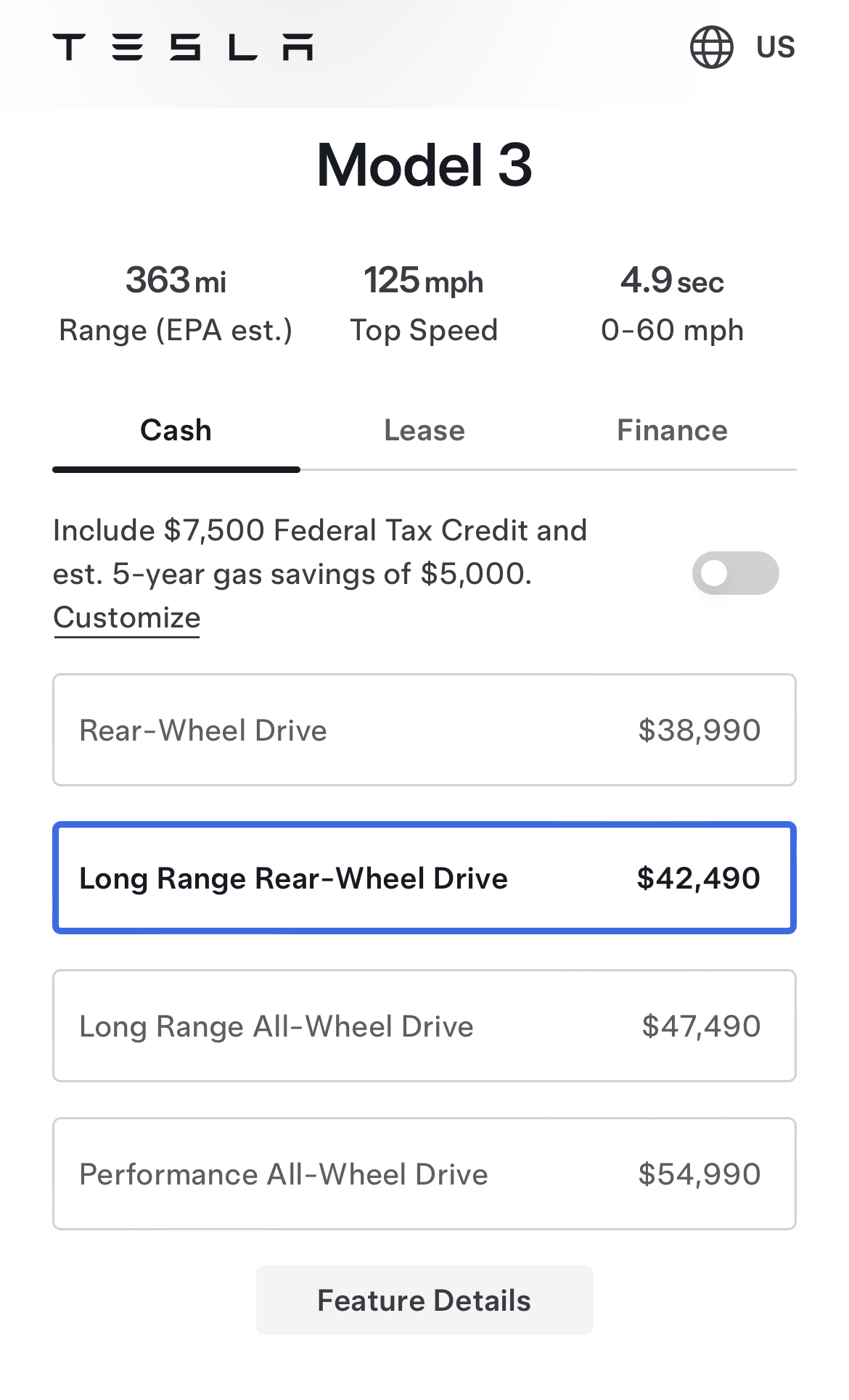Enable tax credit and gas savings toggle

pos(735,573)
